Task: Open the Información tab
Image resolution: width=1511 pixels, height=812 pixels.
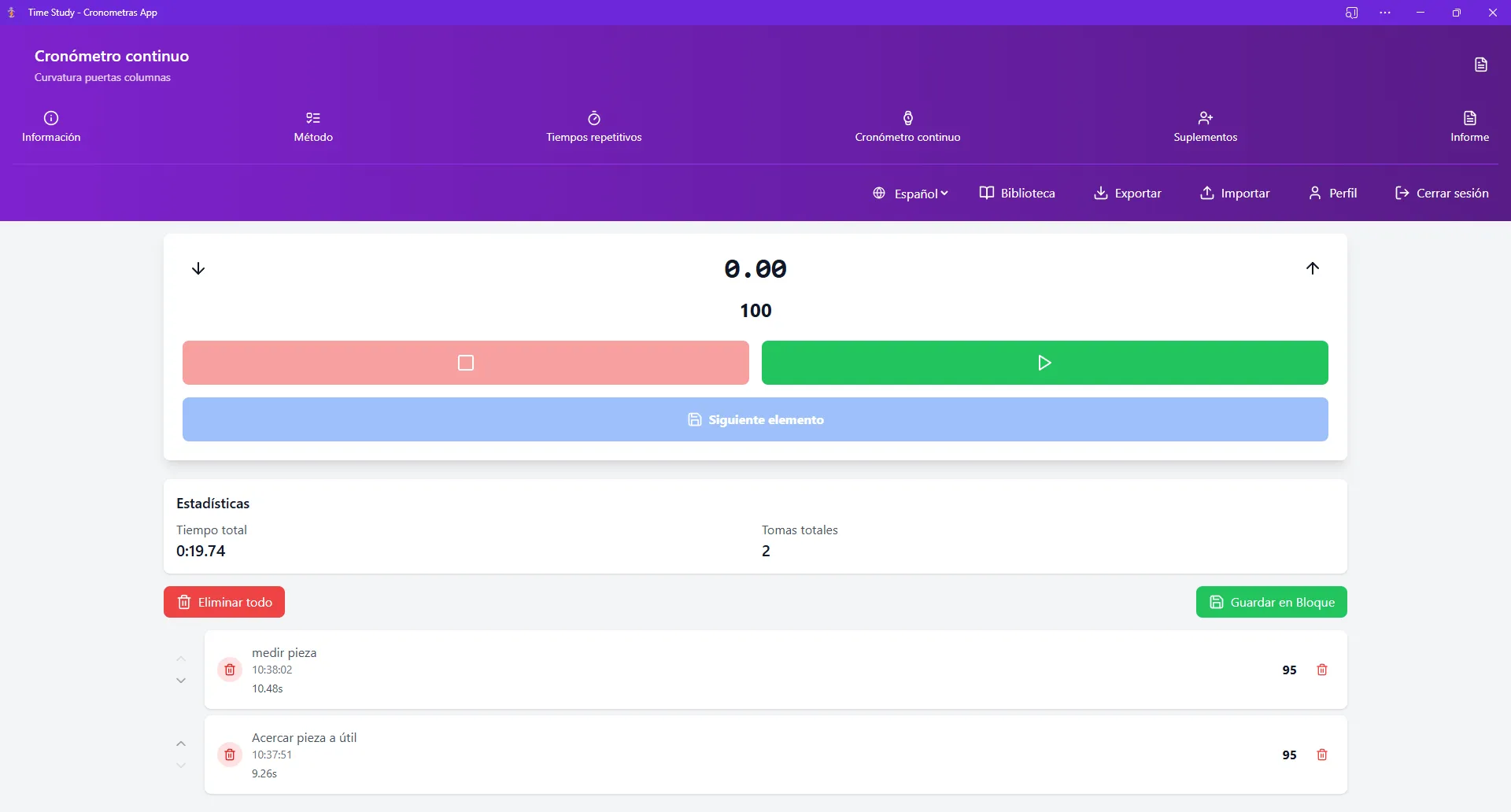Action: (x=51, y=127)
